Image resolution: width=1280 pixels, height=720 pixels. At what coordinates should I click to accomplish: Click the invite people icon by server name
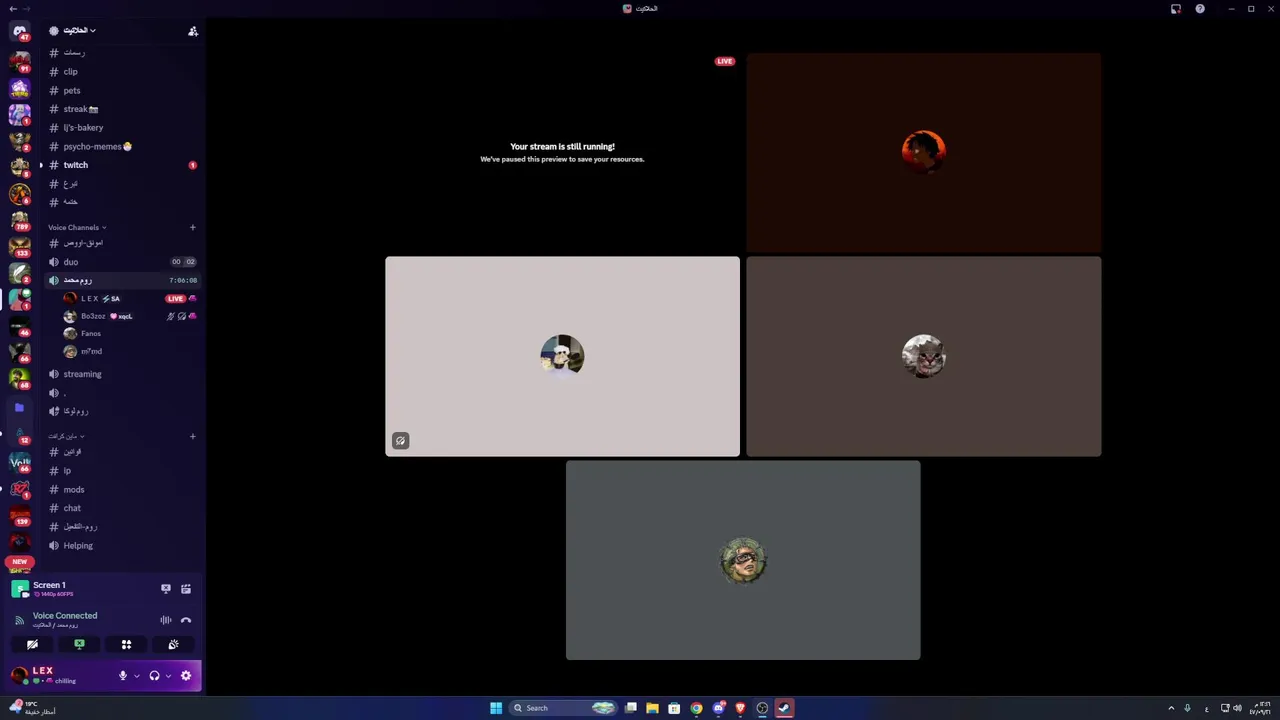[193, 31]
